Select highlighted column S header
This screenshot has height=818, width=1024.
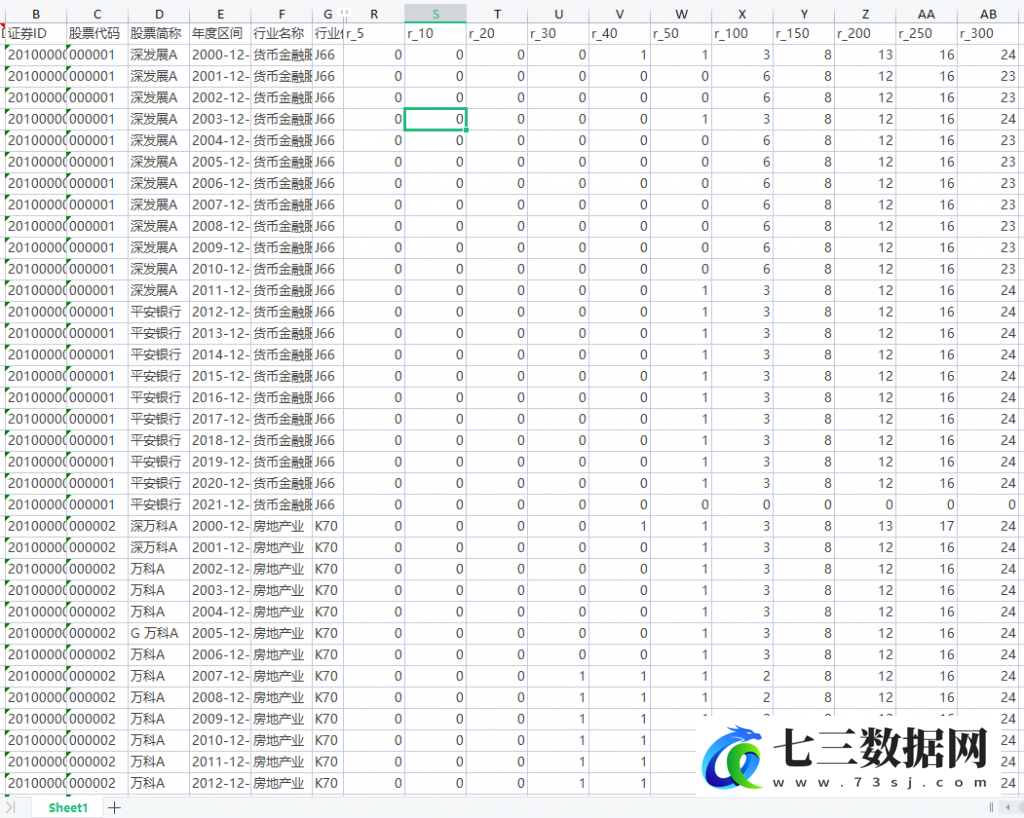click(x=436, y=14)
